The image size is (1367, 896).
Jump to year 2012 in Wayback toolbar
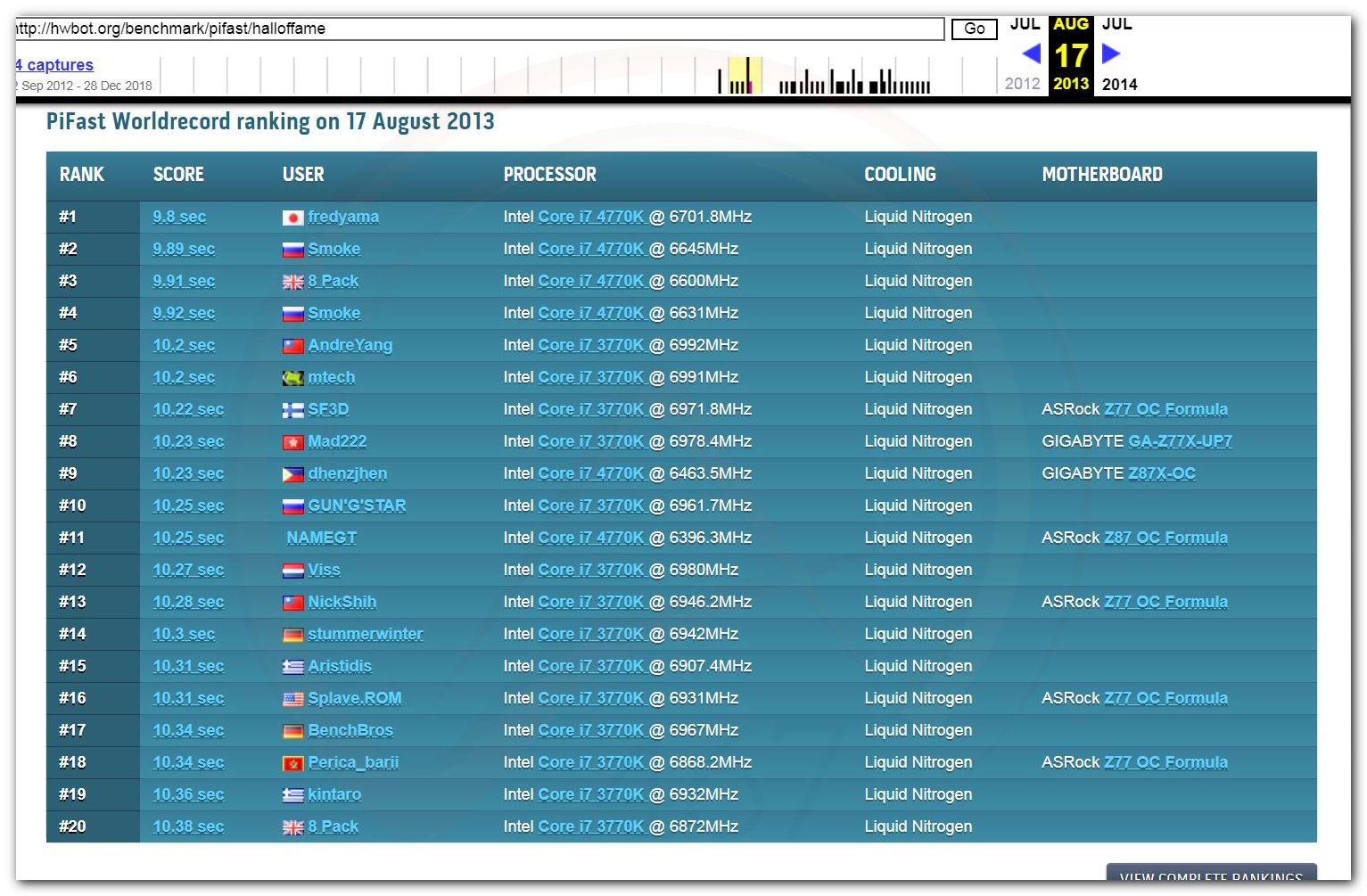click(1022, 84)
